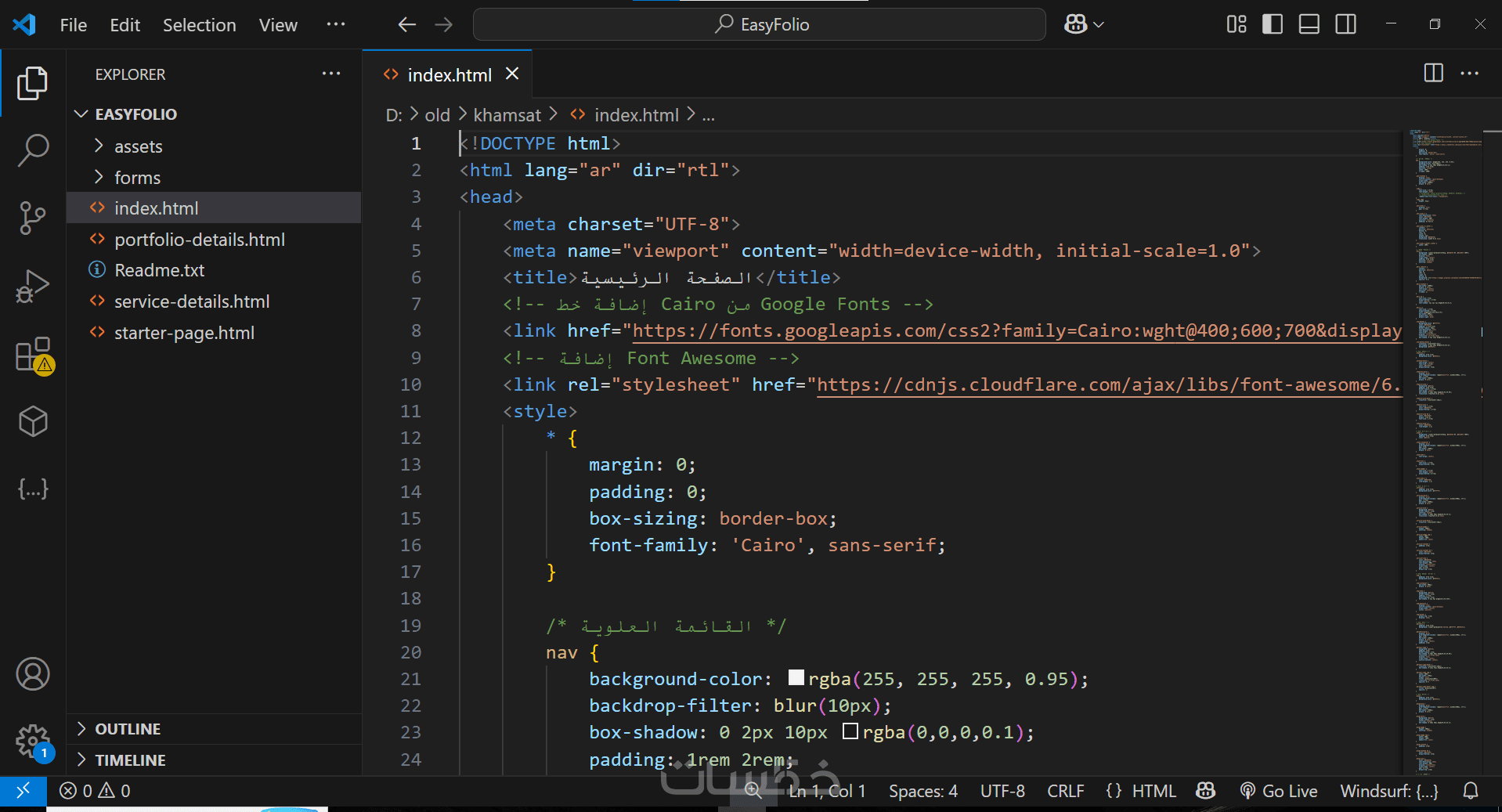
Task: Expand the assets folder
Action: [138, 146]
